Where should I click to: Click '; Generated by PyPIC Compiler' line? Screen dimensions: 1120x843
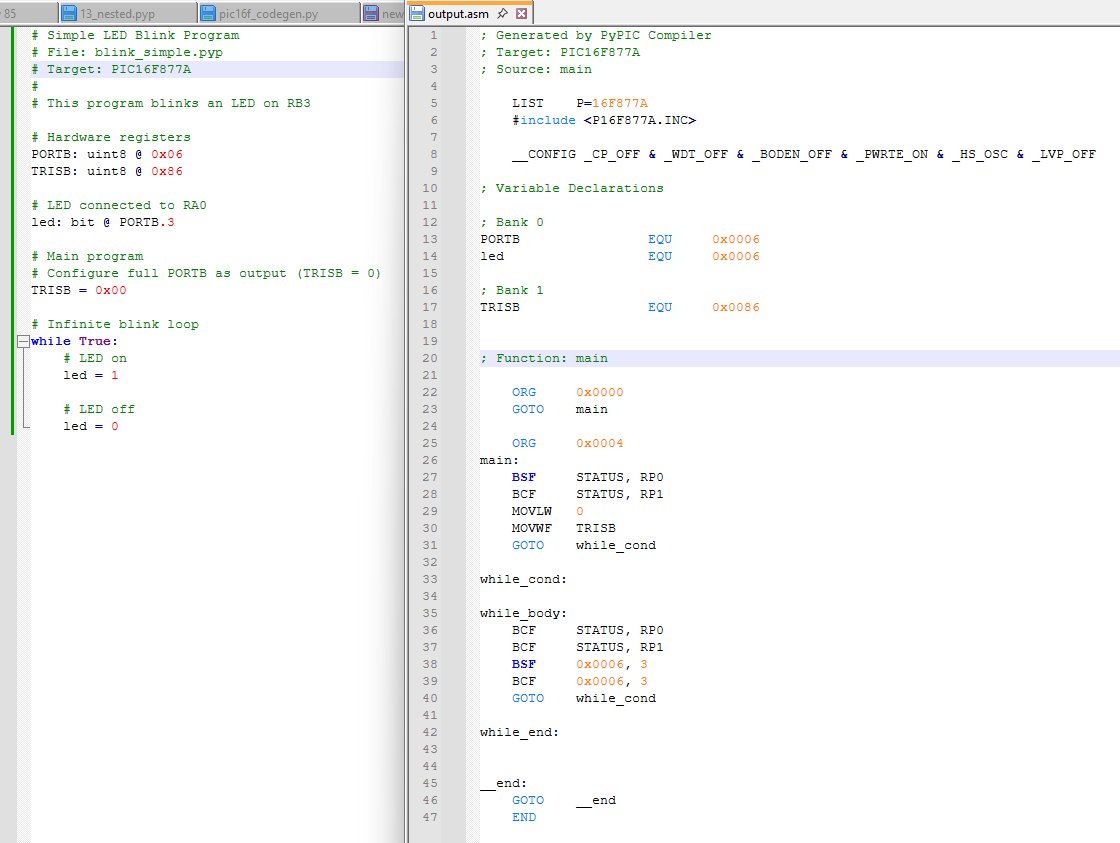(596, 35)
